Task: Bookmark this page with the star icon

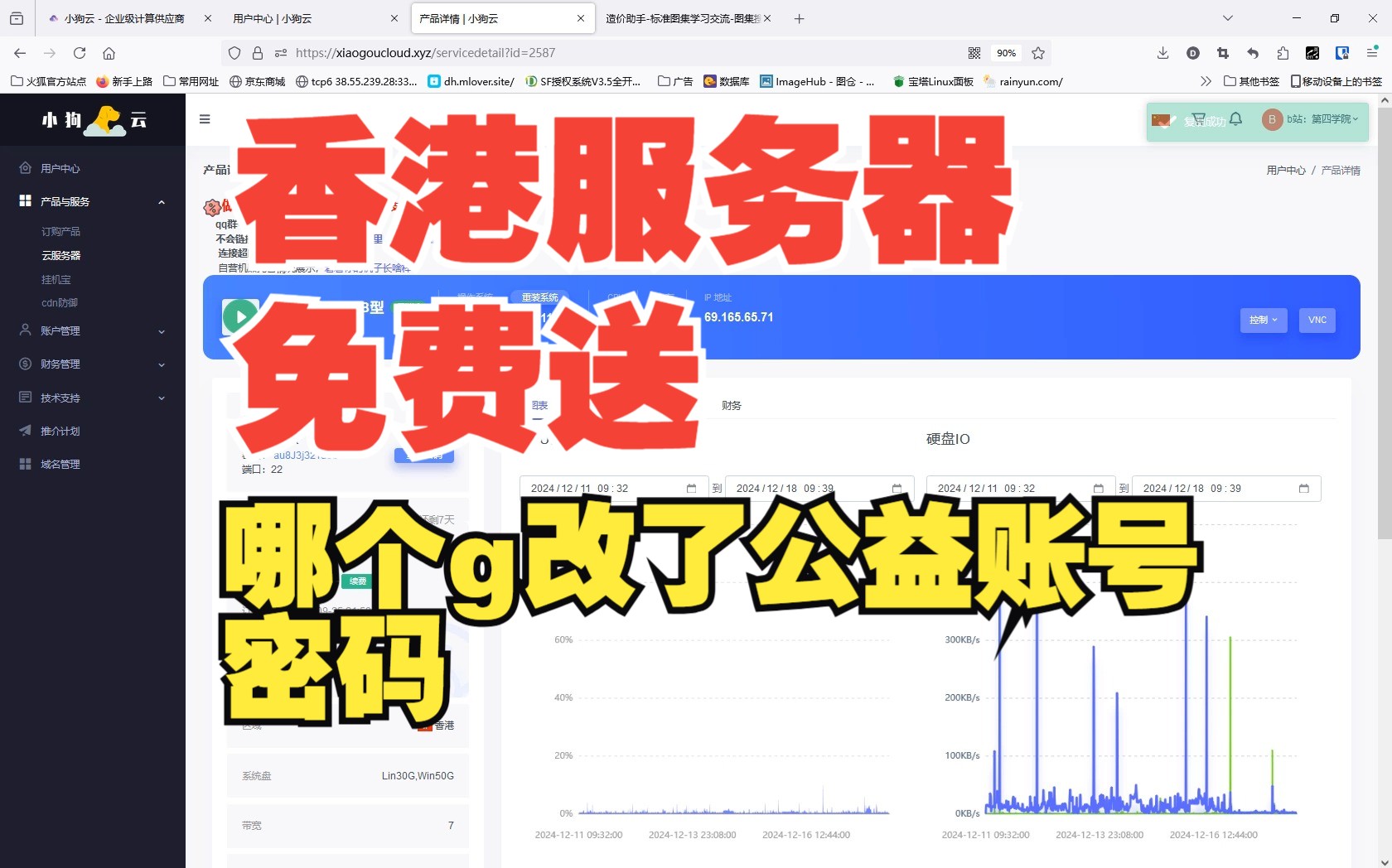Action: (x=1038, y=53)
